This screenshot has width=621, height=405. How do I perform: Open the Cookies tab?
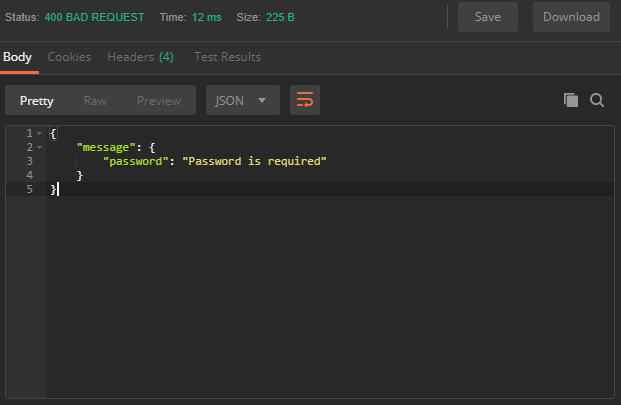coord(69,57)
